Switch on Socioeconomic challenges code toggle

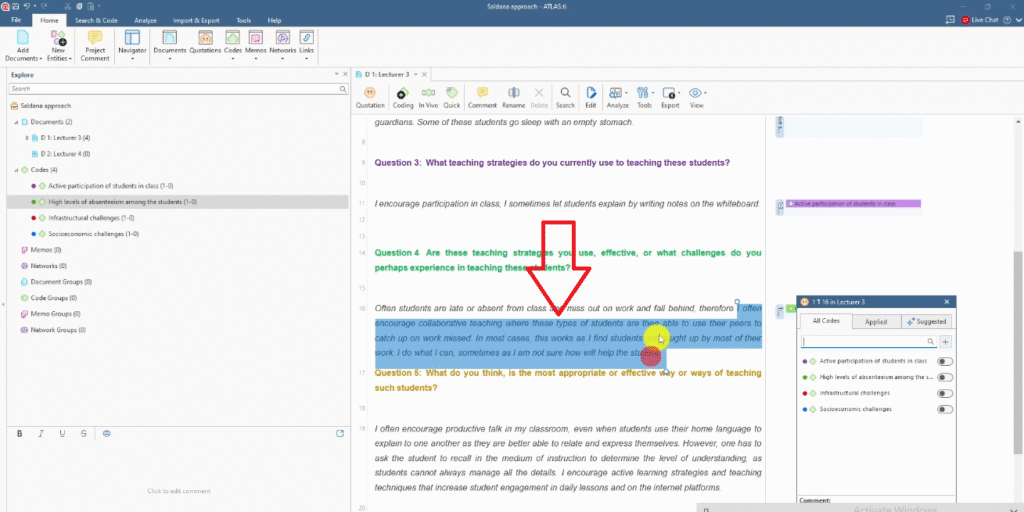944,409
